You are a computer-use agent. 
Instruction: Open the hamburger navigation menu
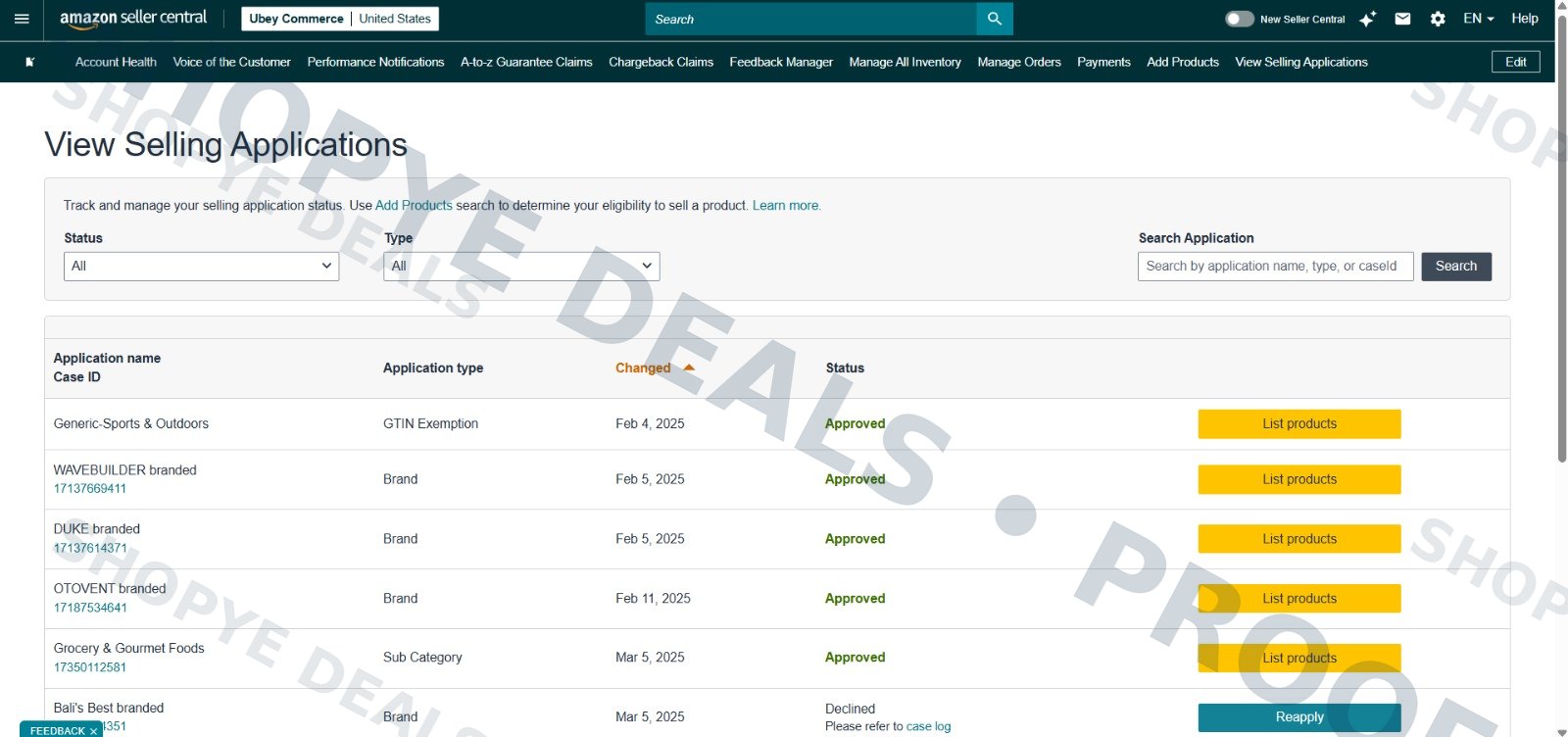(x=22, y=19)
